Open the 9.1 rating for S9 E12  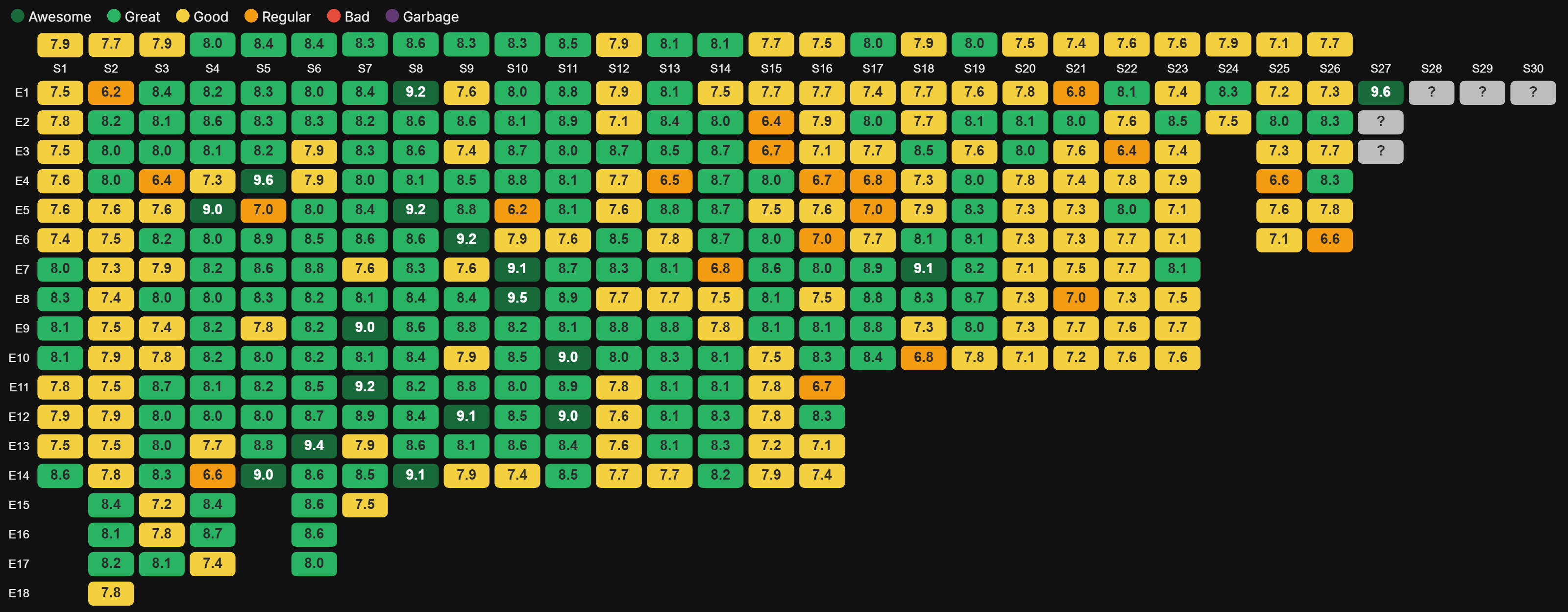[466, 416]
